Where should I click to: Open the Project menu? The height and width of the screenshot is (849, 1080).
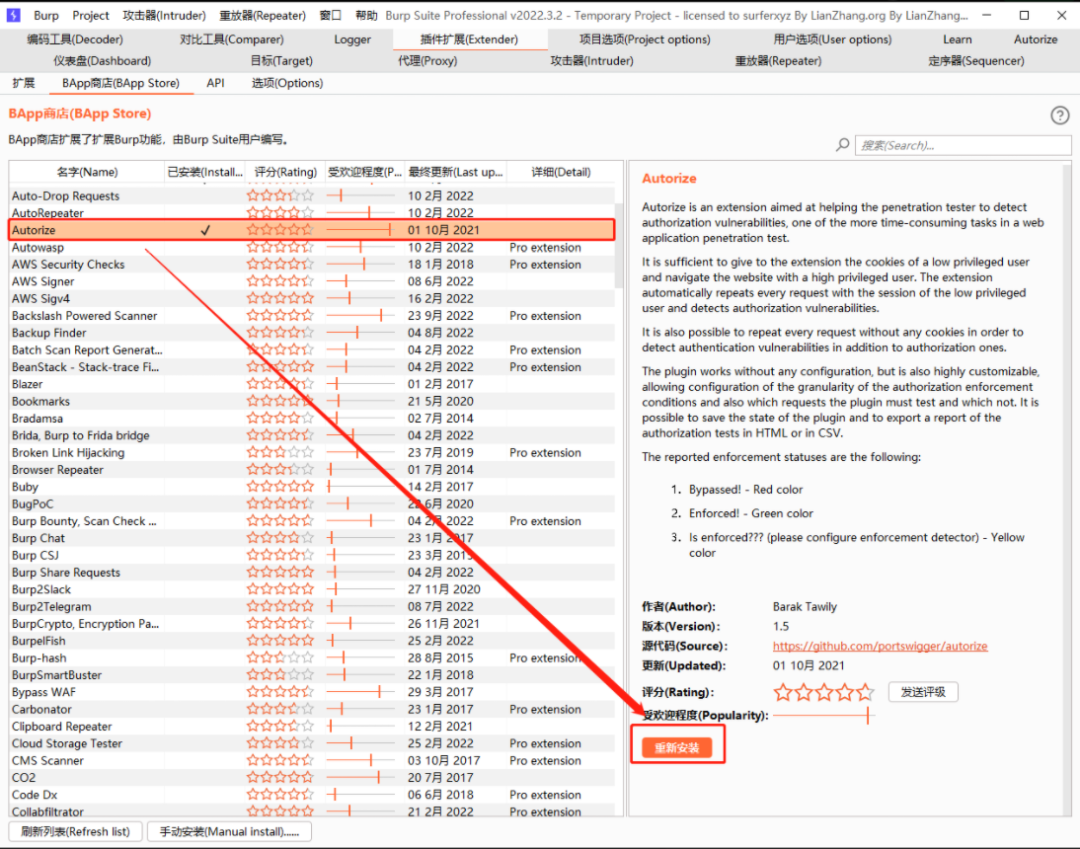pos(91,15)
